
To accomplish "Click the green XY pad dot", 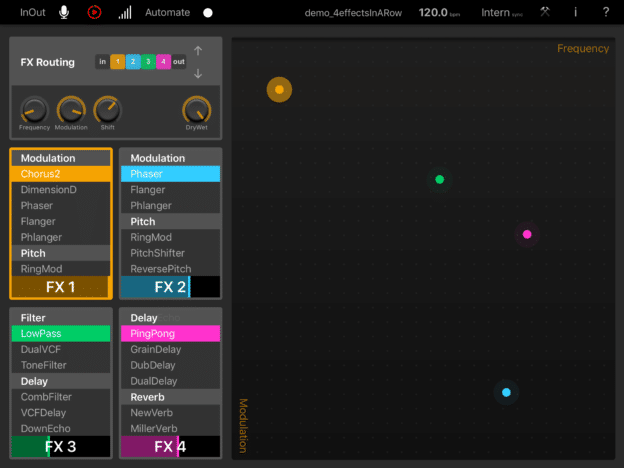I will [x=439, y=179].
